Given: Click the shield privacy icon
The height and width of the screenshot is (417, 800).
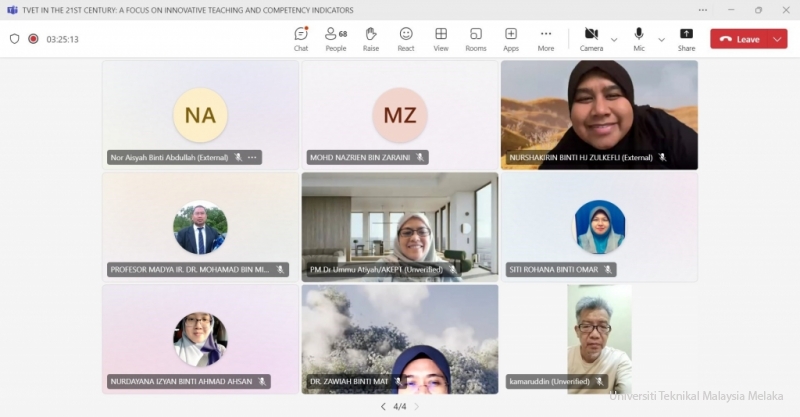Looking at the screenshot, I should (x=14, y=39).
